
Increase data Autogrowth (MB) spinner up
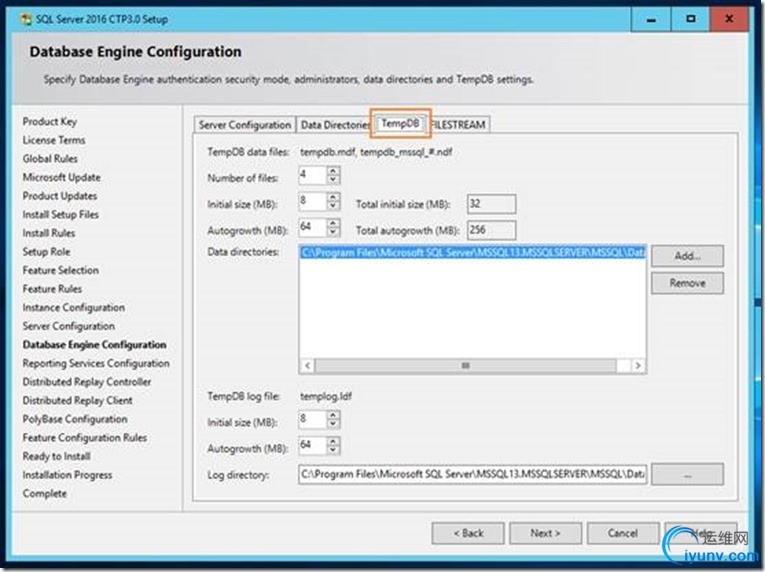[x=333, y=223]
